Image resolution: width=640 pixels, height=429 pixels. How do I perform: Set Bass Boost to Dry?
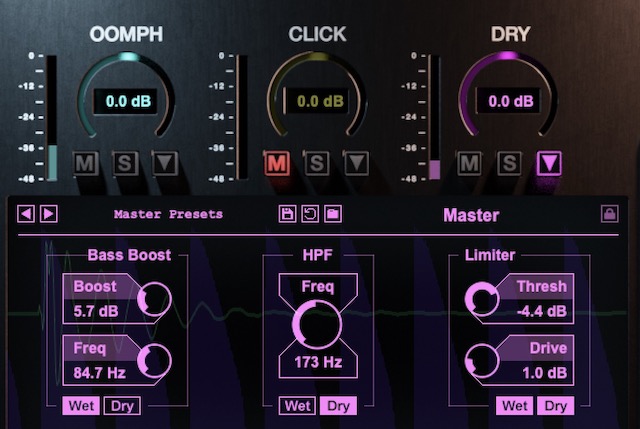click(x=122, y=406)
